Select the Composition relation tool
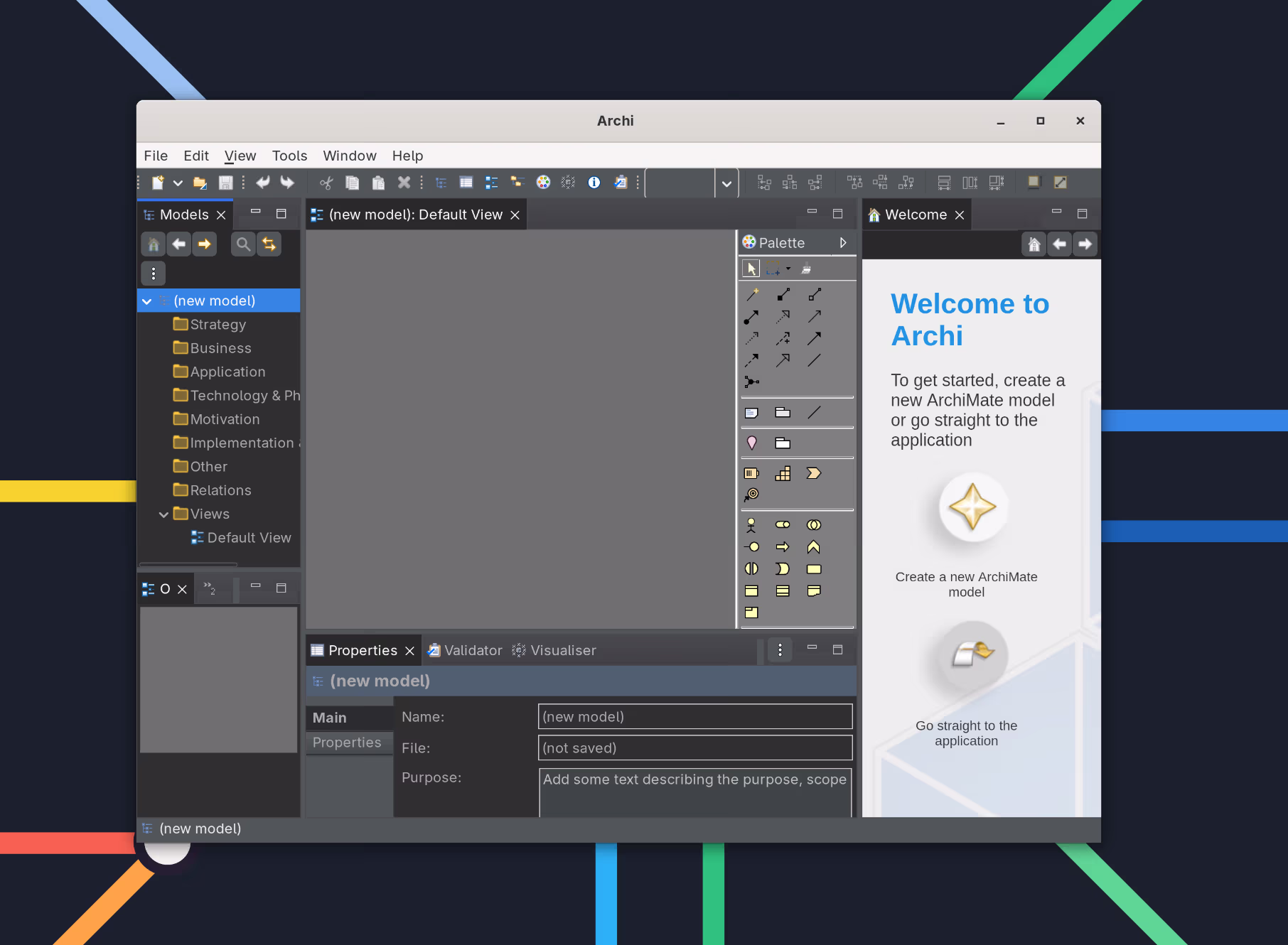Viewport: 1288px width, 945px height. 783,294
